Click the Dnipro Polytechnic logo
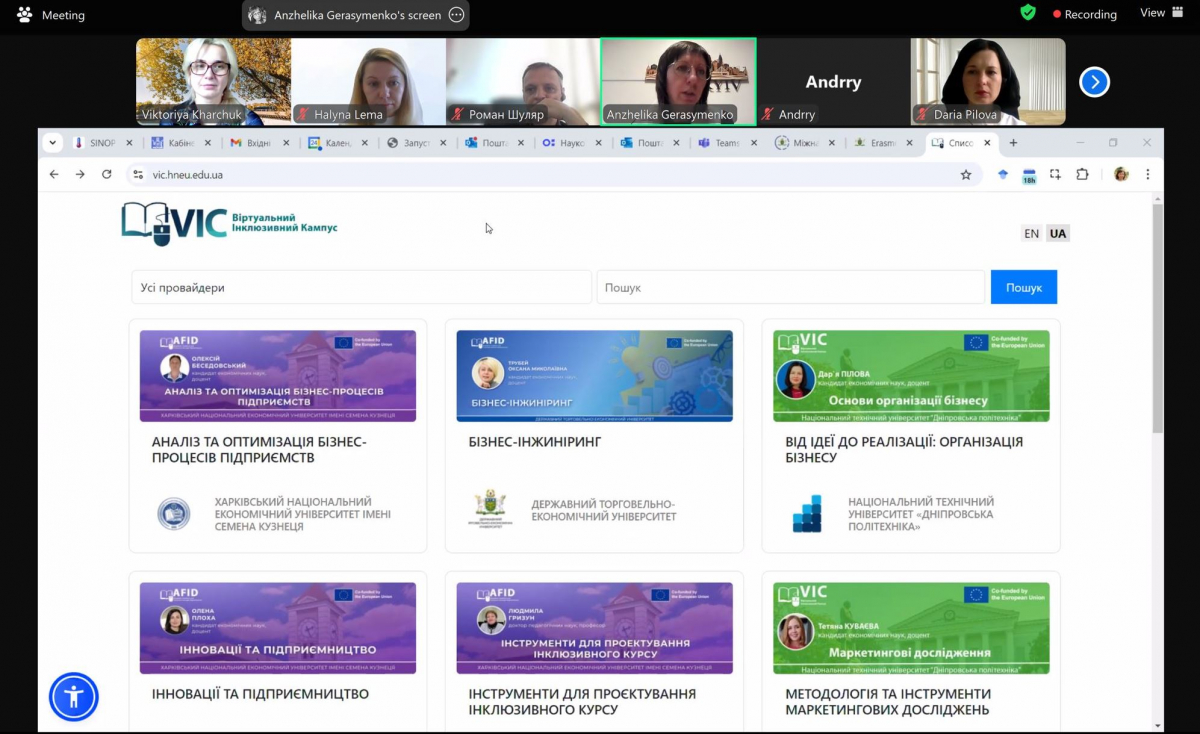 point(807,513)
